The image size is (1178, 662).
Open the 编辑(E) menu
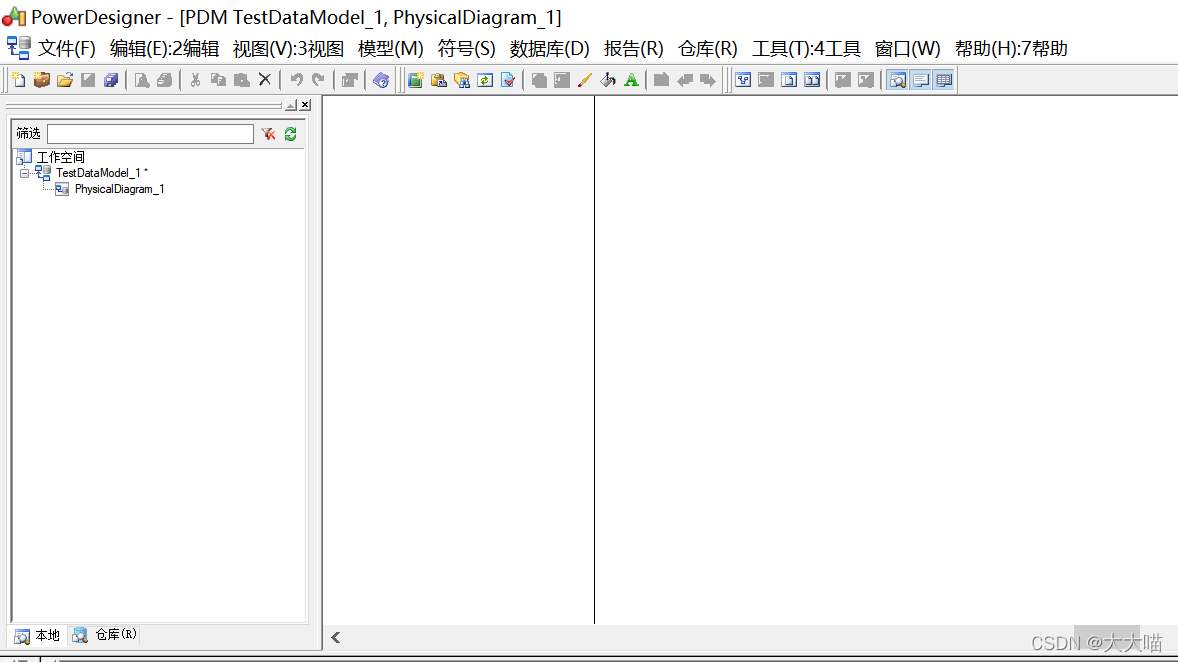click(x=164, y=49)
